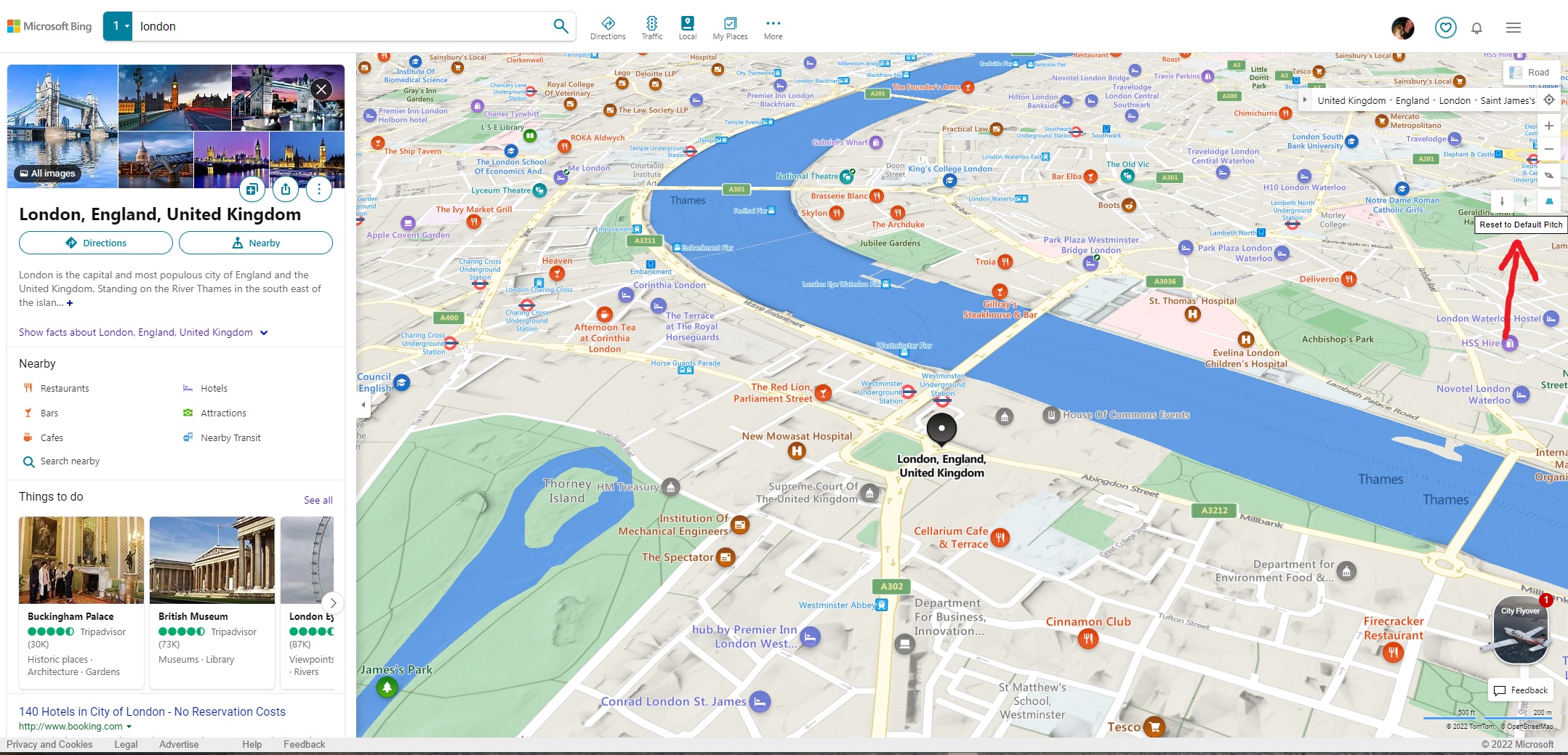1568x755 pixels.
Task: Open All images gallery
Action: pyautogui.click(x=48, y=173)
